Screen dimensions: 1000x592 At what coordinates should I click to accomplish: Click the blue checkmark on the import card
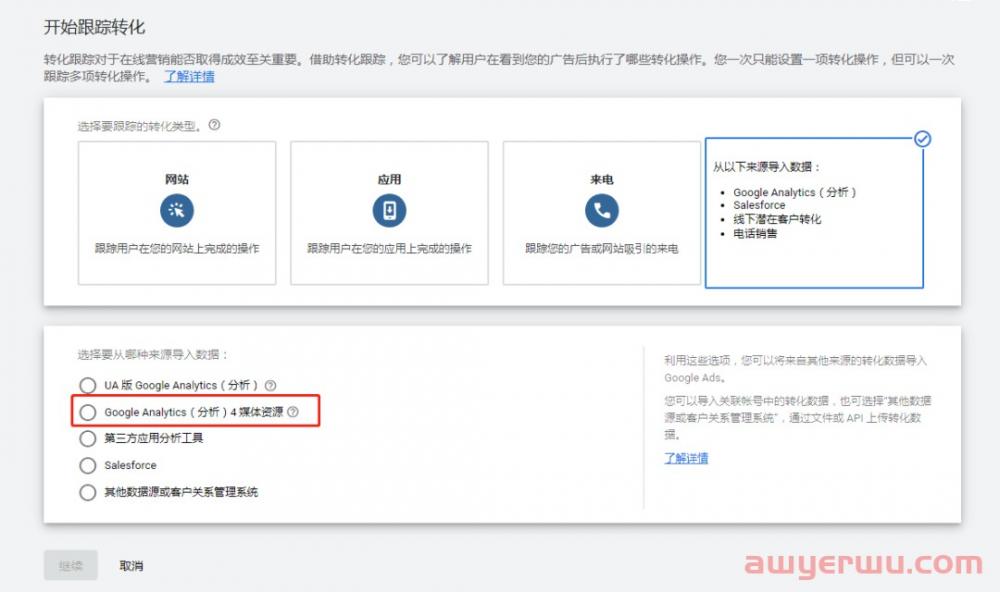tap(922, 139)
